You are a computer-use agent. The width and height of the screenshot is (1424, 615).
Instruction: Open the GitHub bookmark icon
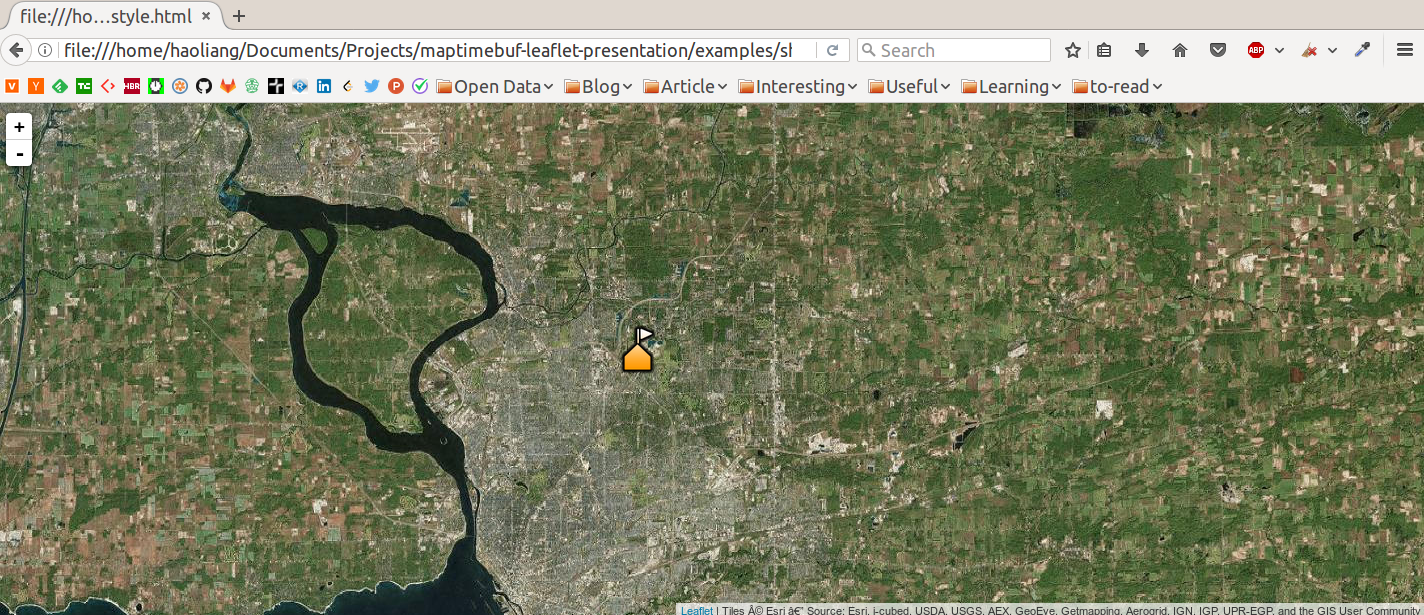coord(204,87)
